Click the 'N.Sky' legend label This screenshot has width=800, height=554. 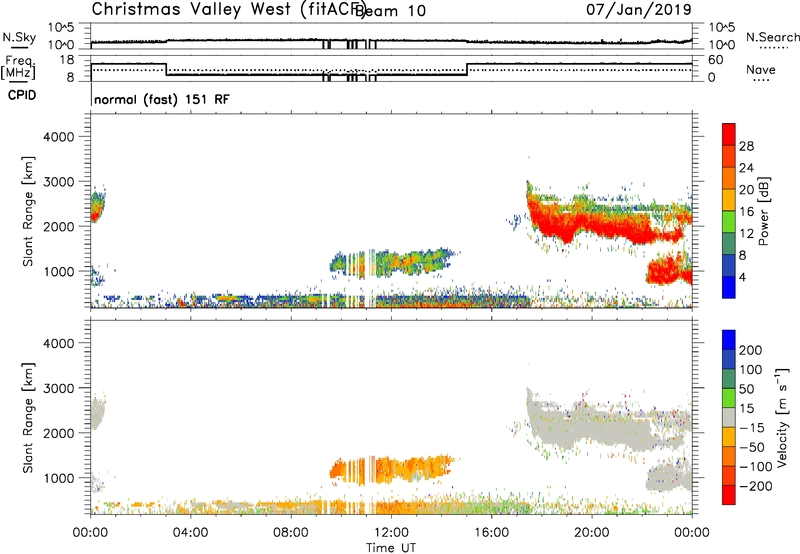click(x=19, y=37)
